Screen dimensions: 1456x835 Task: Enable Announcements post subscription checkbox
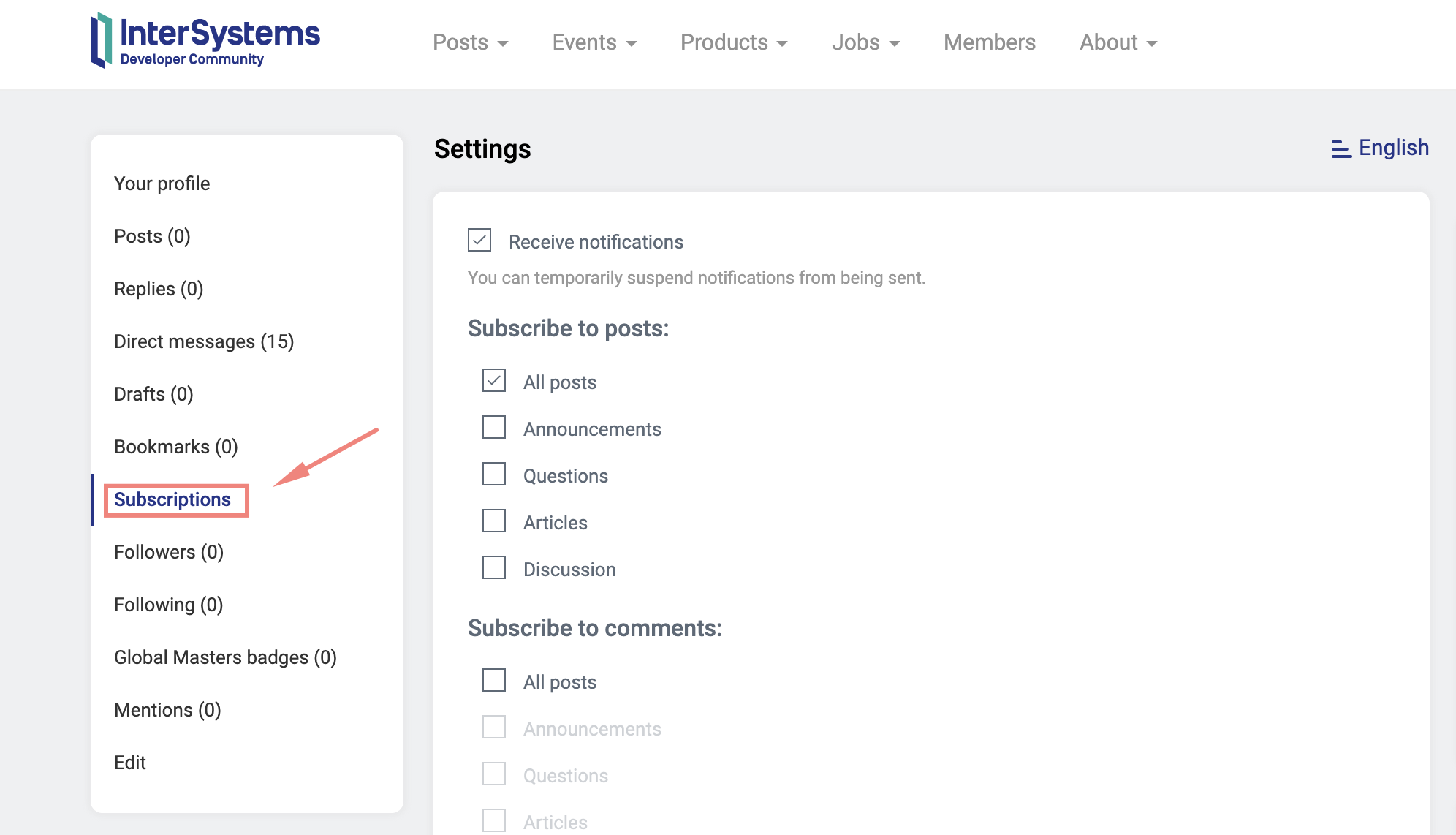click(x=494, y=428)
